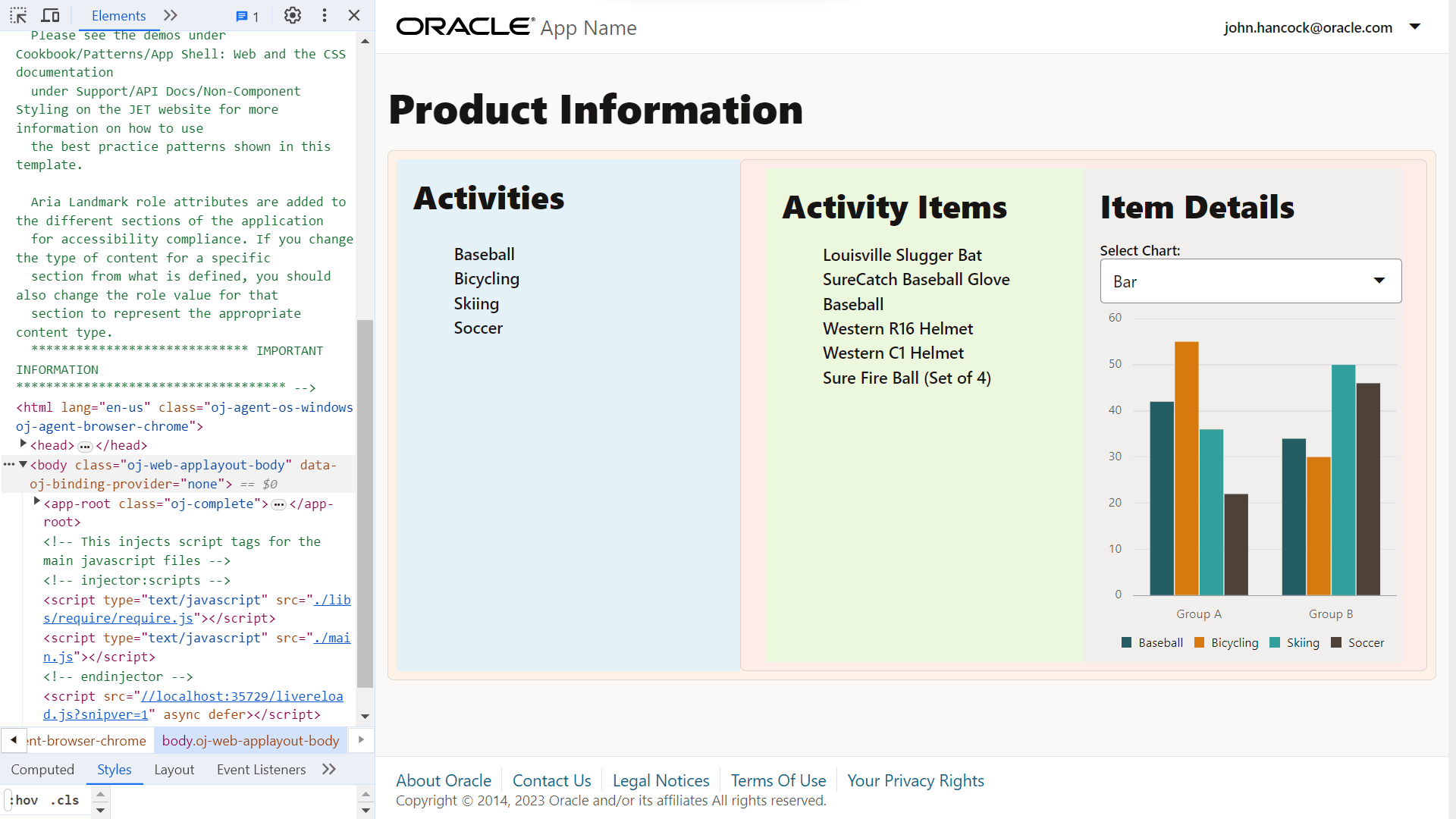Toggle Soccer series in chart legend
The image size is (1456, 819).
[x=1357, y=643]
